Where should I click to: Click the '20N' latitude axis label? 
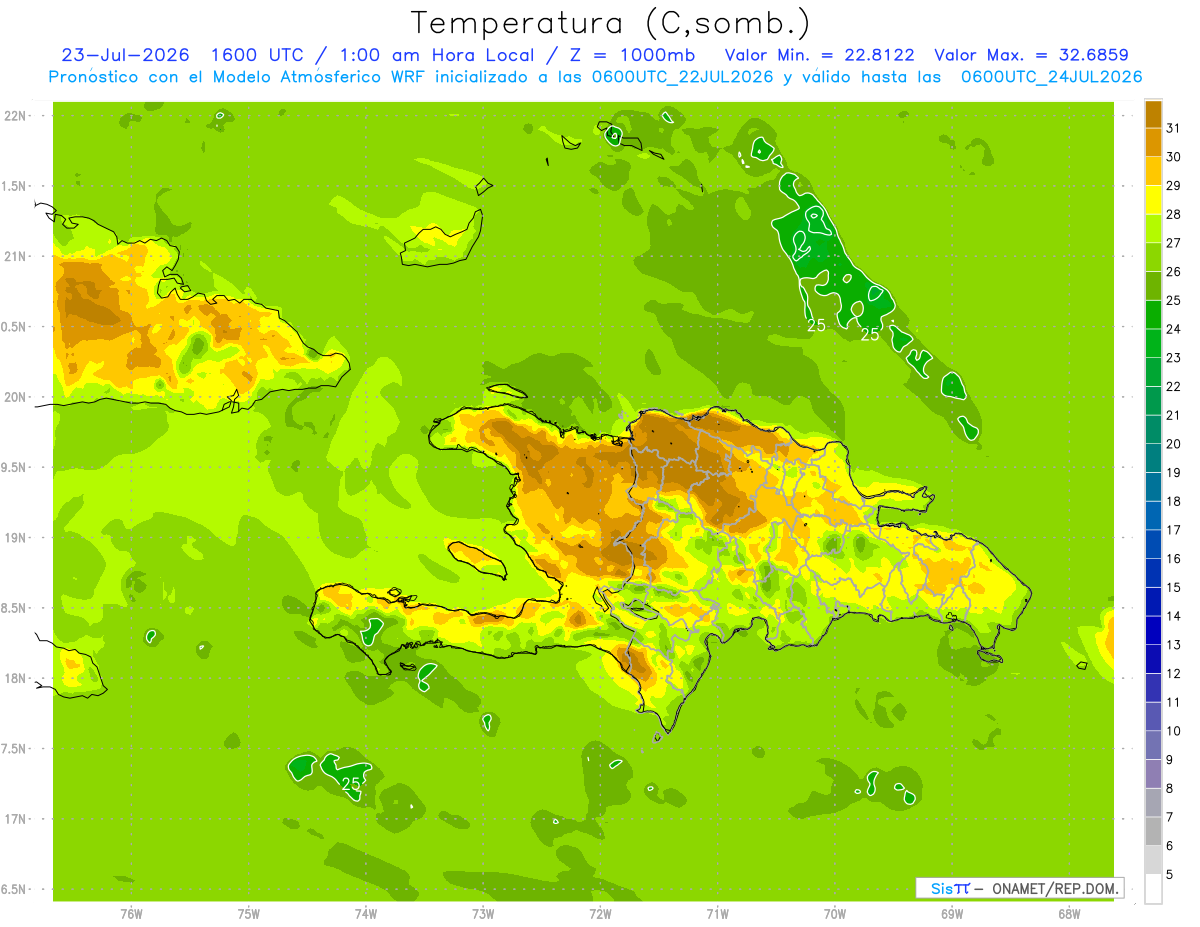[14, 397]
